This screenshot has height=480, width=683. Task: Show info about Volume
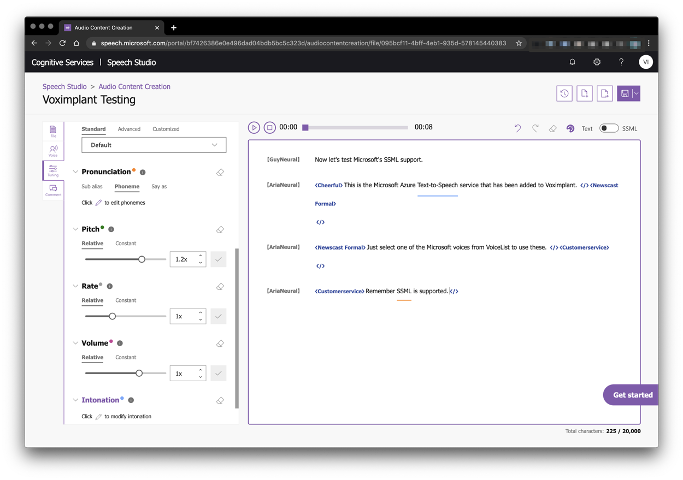[x=120, y=343]
